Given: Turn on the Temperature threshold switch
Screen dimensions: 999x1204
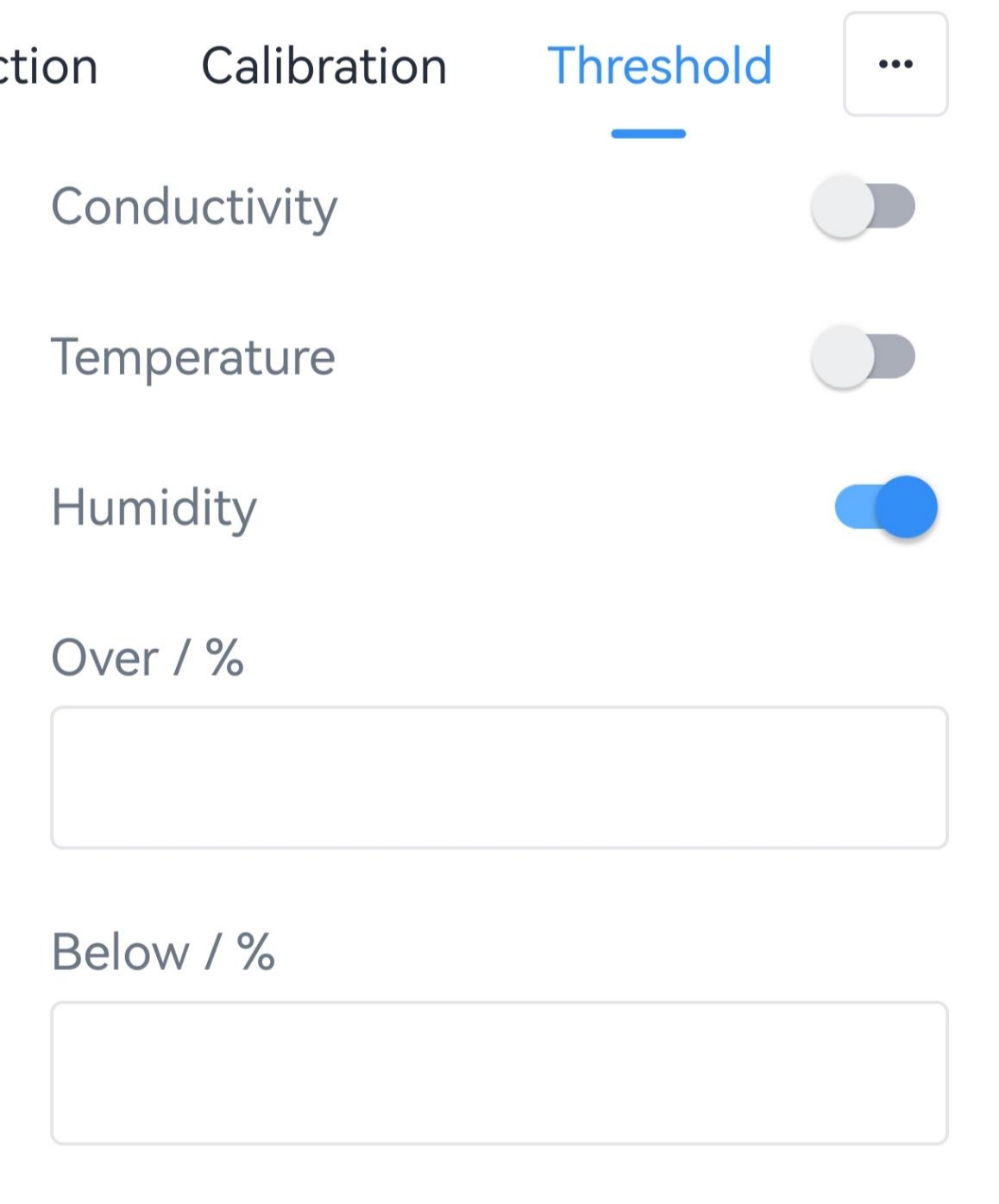Looking at the screenshot, I should tap(863, 357).
